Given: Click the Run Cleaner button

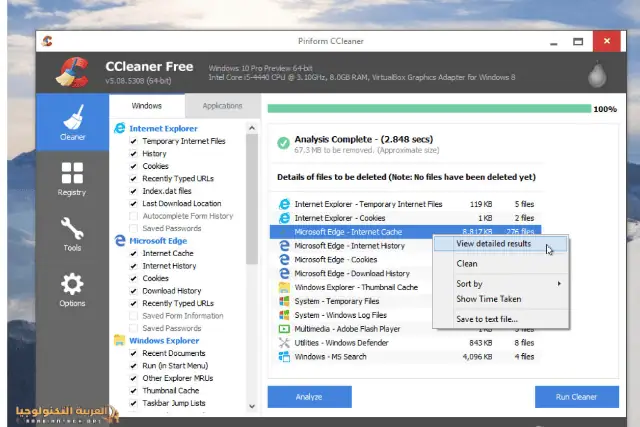Looking at the screenshot, I should pos(577,397).
